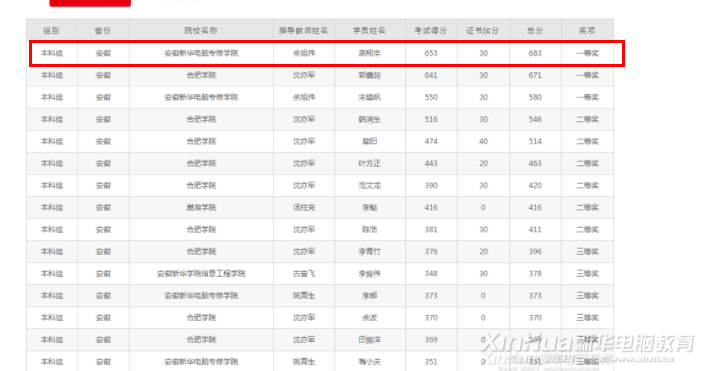Select the 总分 column header
703x371 pixels.
point(535,31)
